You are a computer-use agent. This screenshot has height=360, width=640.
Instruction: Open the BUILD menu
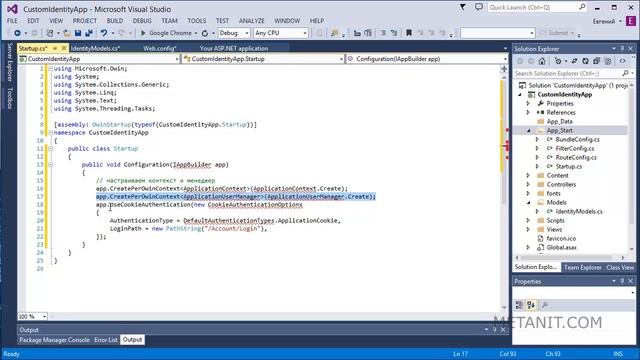tap(115, 20)
